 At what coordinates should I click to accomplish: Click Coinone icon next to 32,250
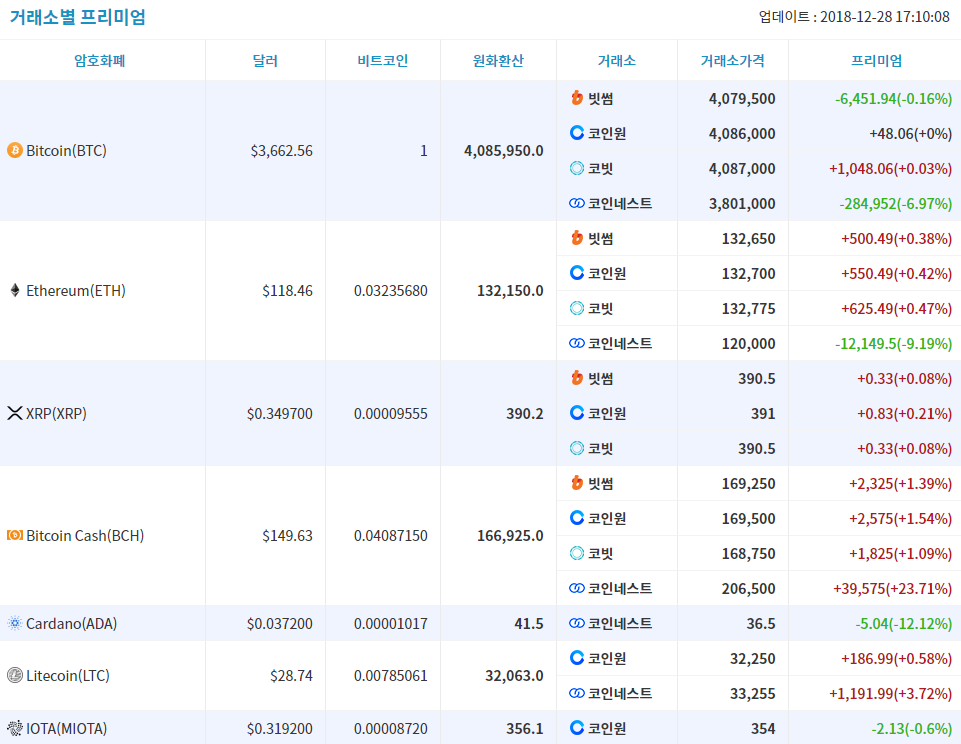point(577,658)
